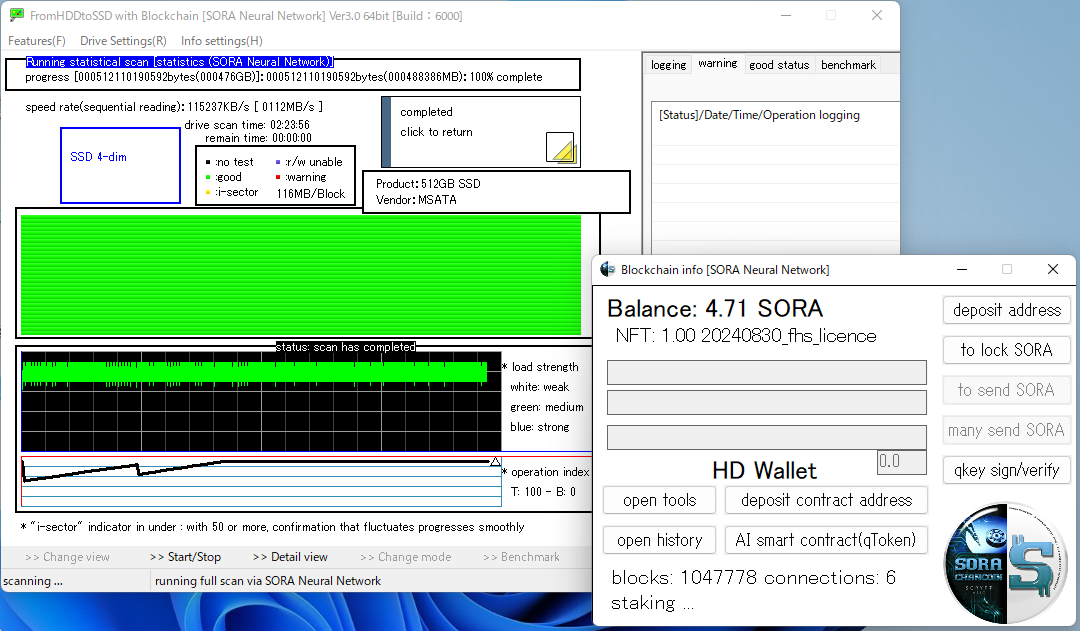The height and width of the screenshot is (631, 1080).
Task: Click the purple r/w unable legend square
Action: point(278,162)
